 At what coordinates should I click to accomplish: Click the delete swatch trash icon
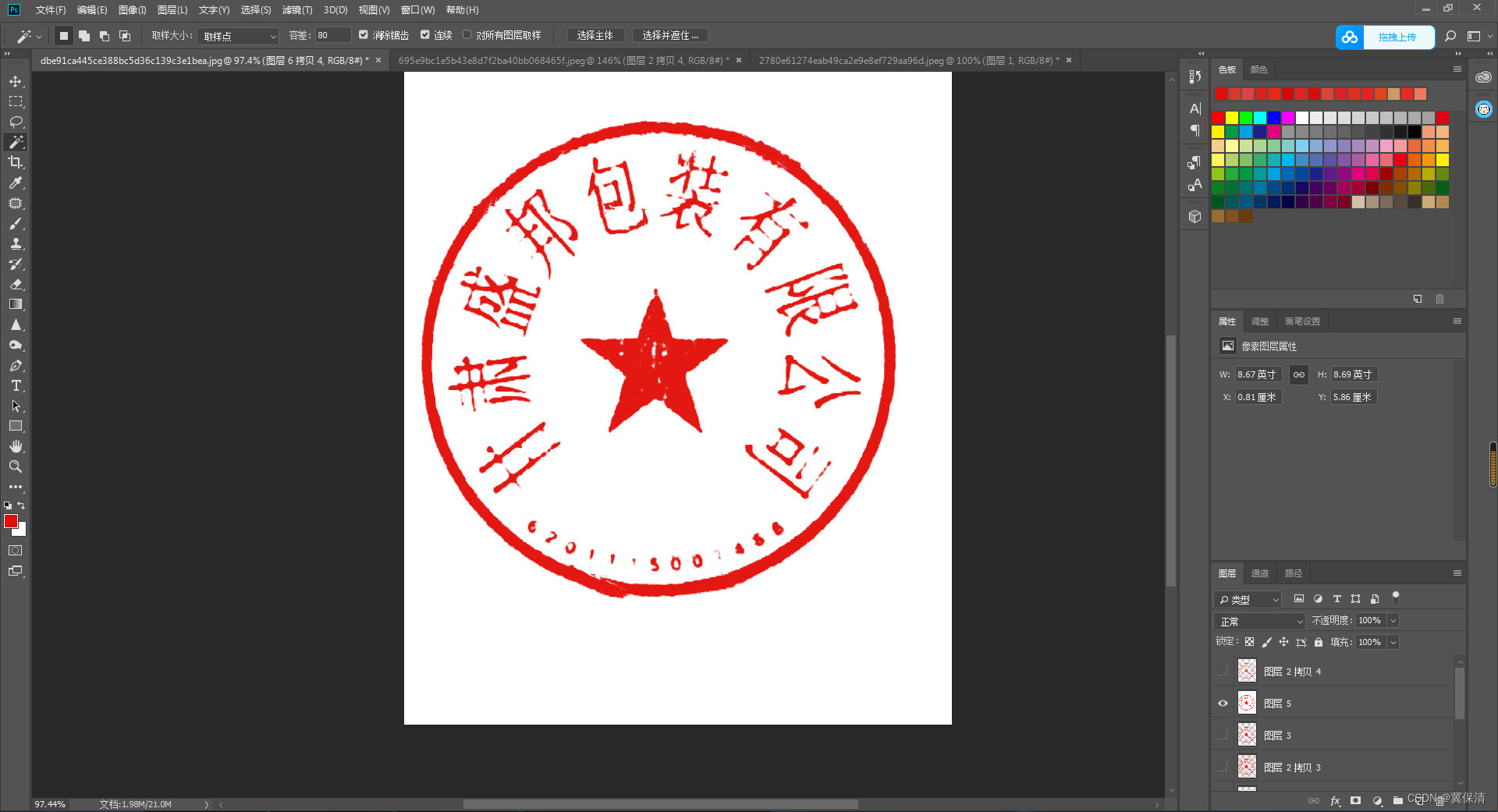pyautogui.click(x=1439, y=299)
